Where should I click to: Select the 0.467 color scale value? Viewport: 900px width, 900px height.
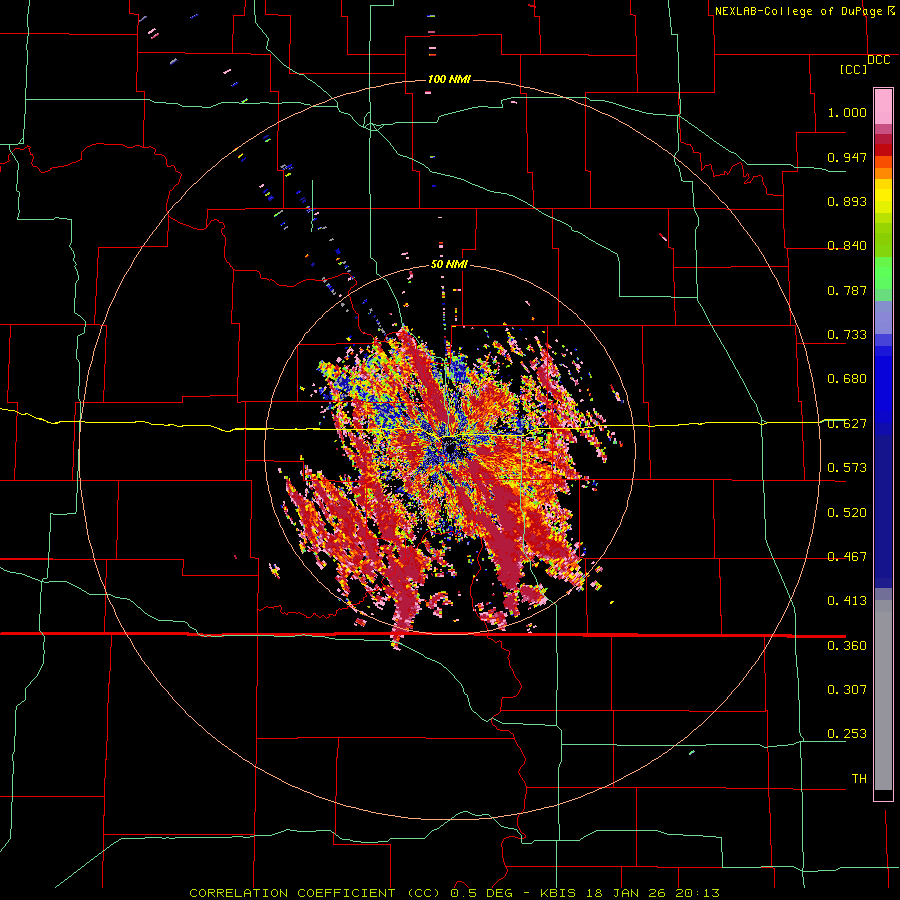point(847,557)
